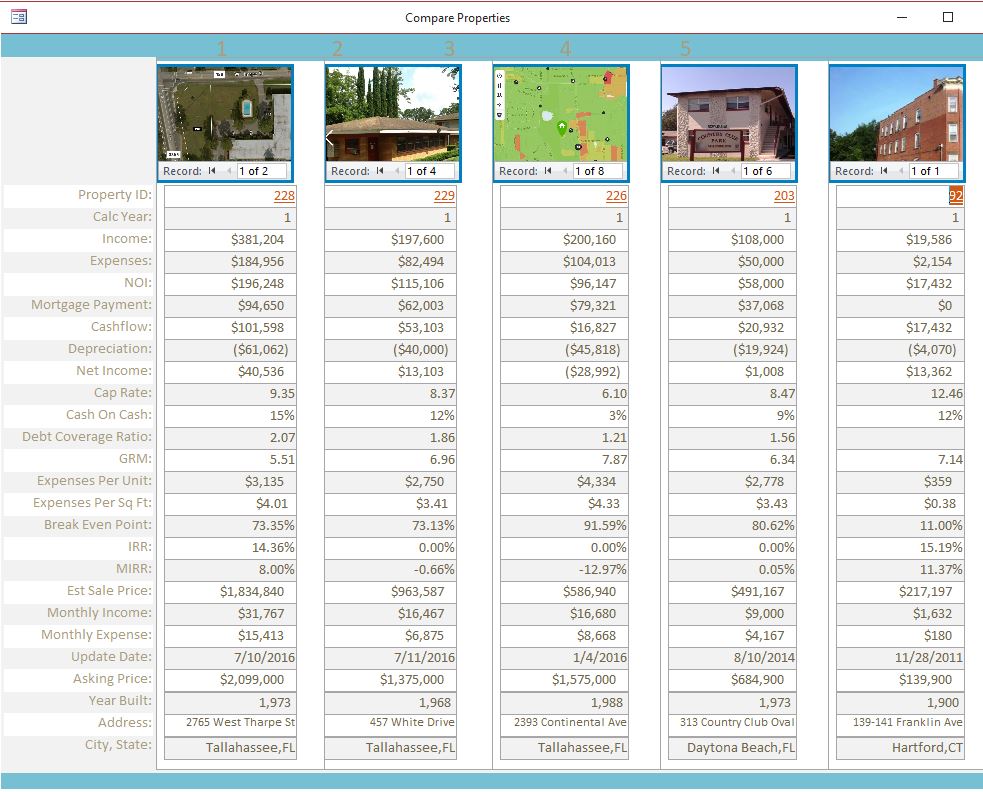Go to previous photo for property 228

tap(229, 171)
